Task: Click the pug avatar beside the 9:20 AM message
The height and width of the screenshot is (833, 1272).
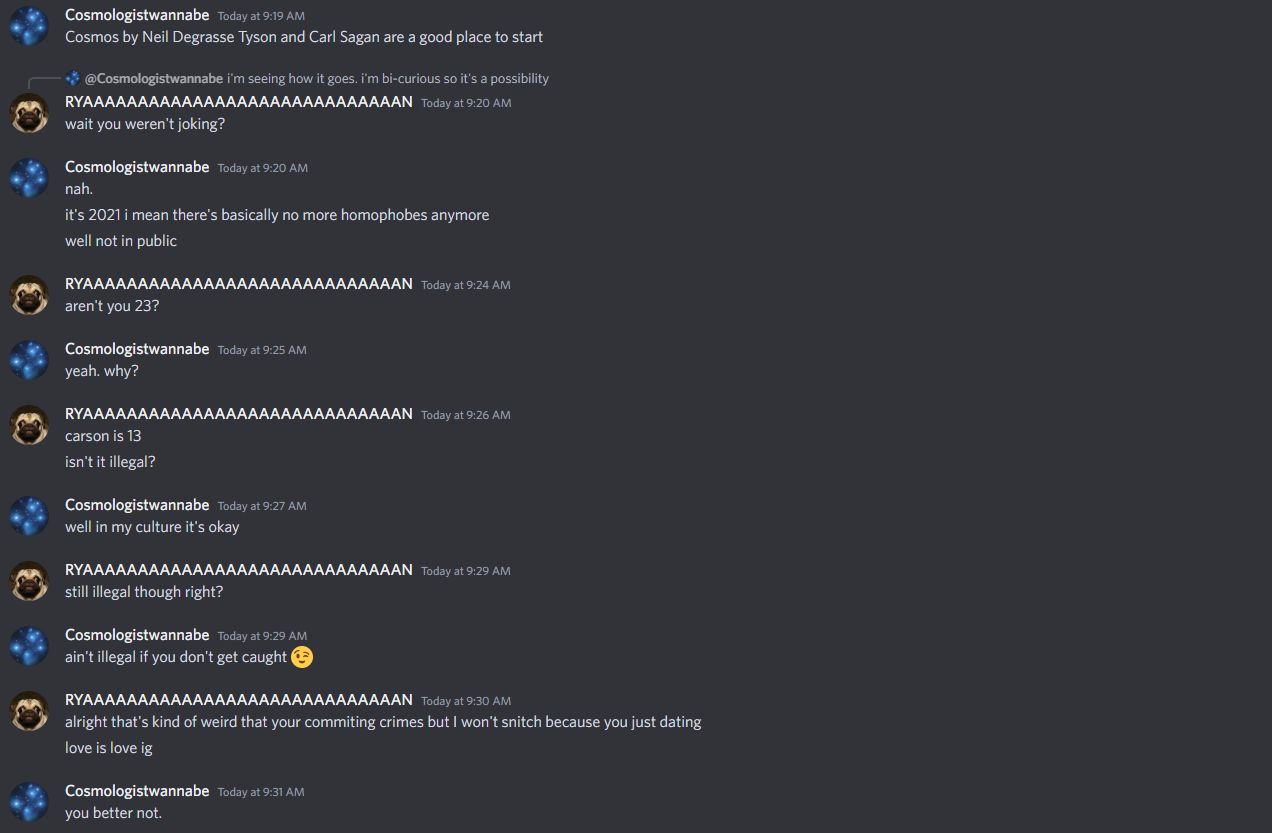Action: (x=29, y=113)
